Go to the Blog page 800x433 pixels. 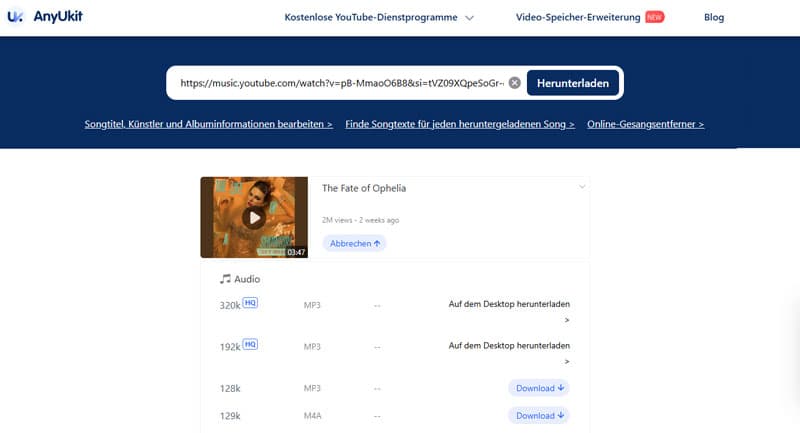[x=714, y=17]
